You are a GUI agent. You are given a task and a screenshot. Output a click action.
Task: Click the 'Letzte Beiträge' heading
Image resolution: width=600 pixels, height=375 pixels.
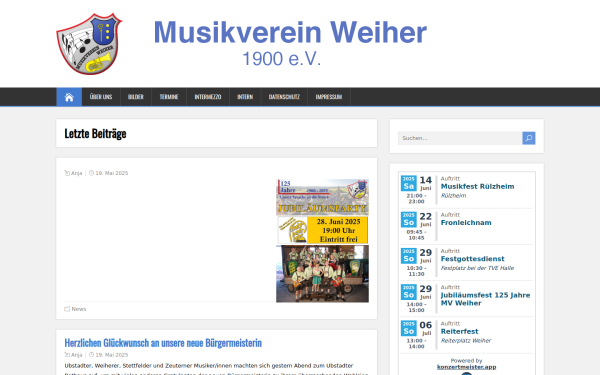point(95,134)
